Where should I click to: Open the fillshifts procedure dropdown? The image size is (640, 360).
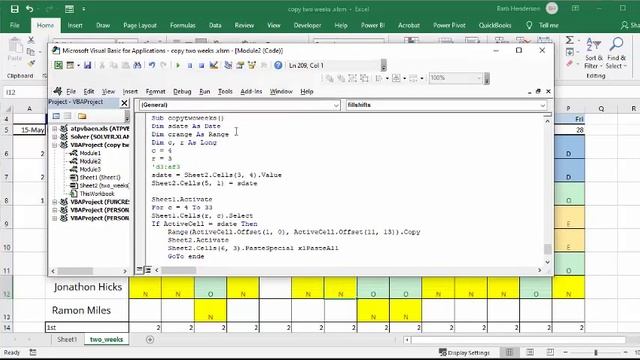pos(542,105)
